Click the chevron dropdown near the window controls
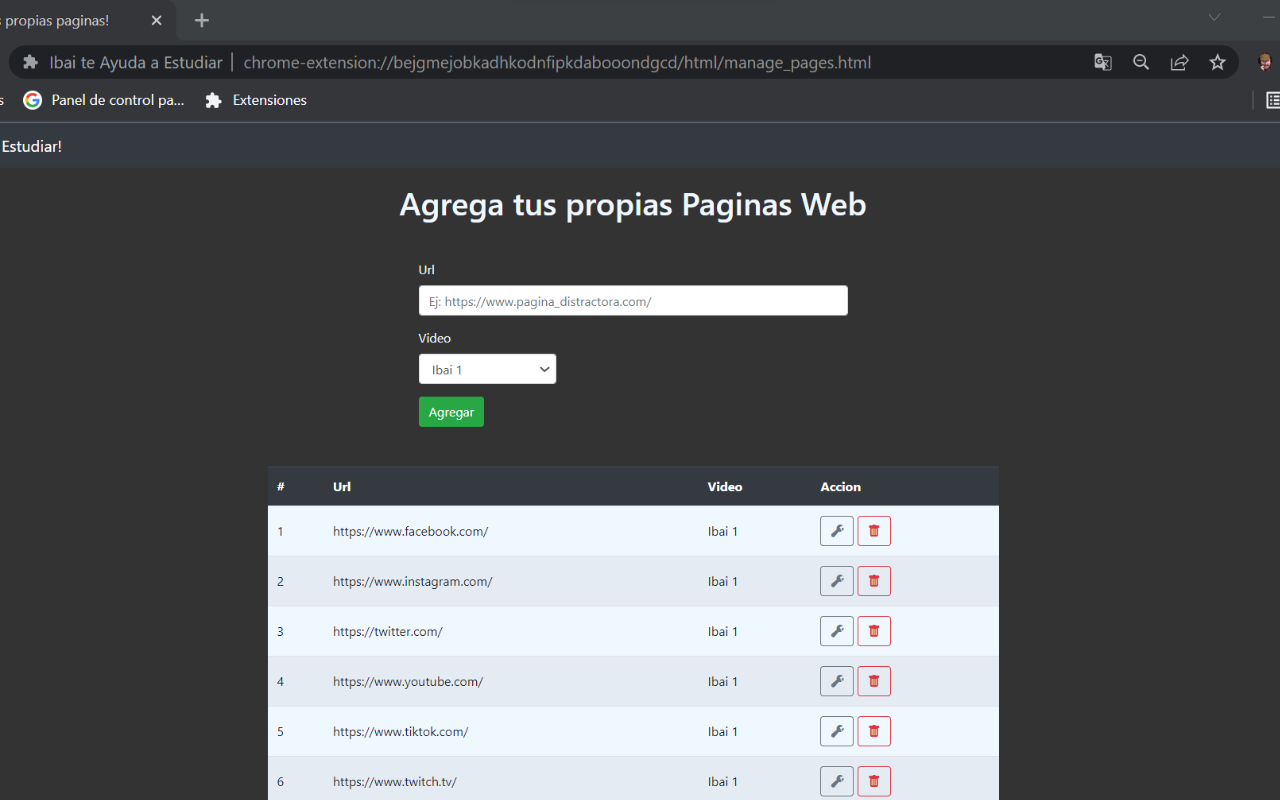The image size is (1280, 800). coord(1214,17)
